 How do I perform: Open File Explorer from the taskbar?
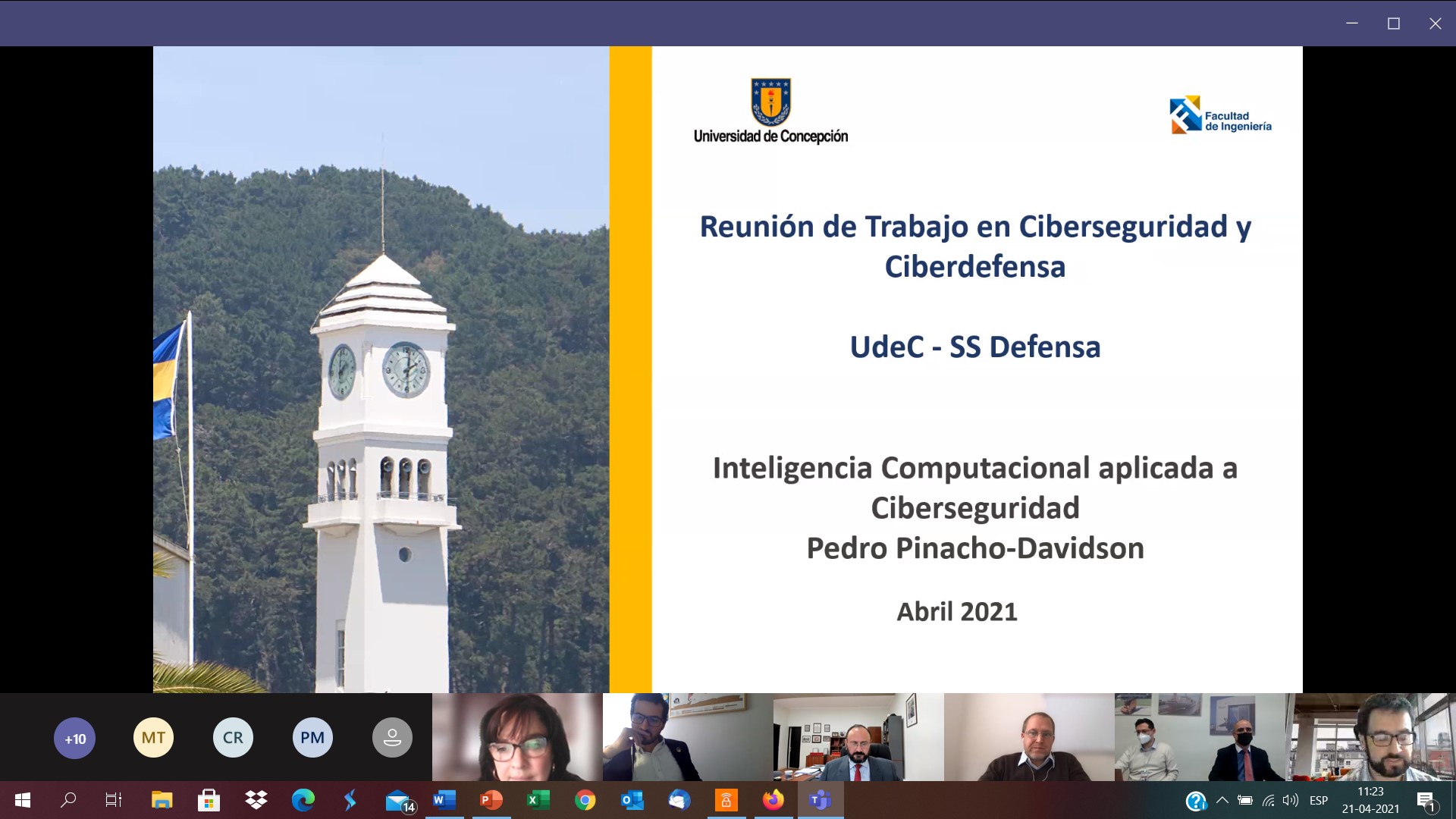tap(162, 800)
